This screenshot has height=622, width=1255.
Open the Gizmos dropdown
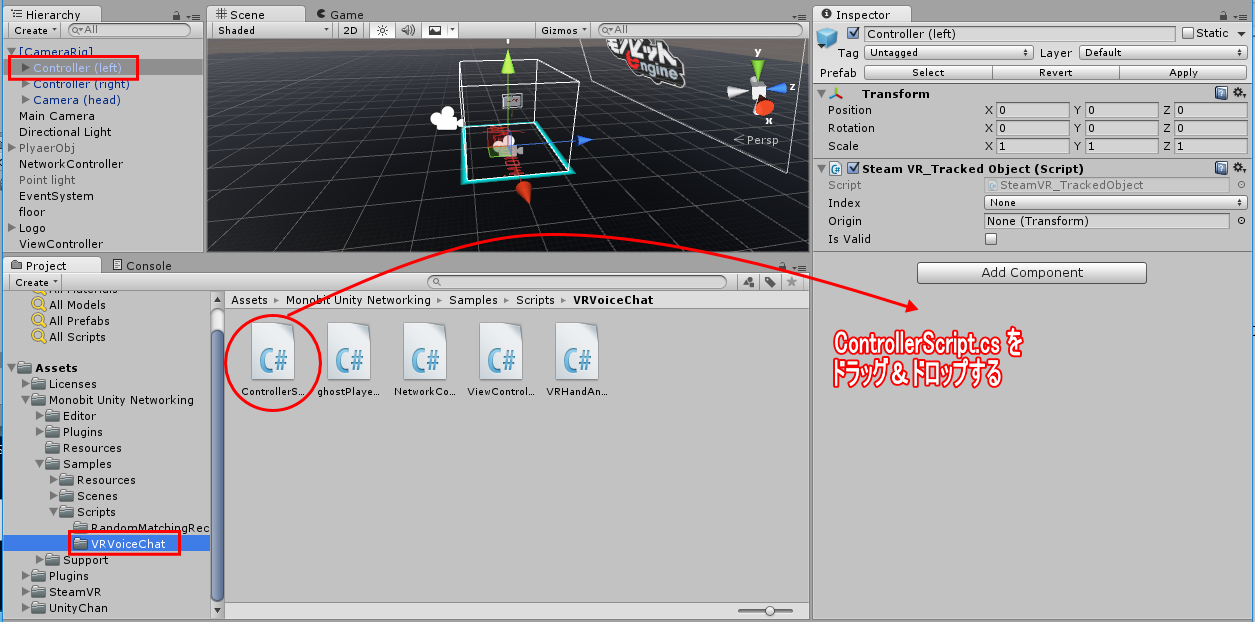[563, 30]
